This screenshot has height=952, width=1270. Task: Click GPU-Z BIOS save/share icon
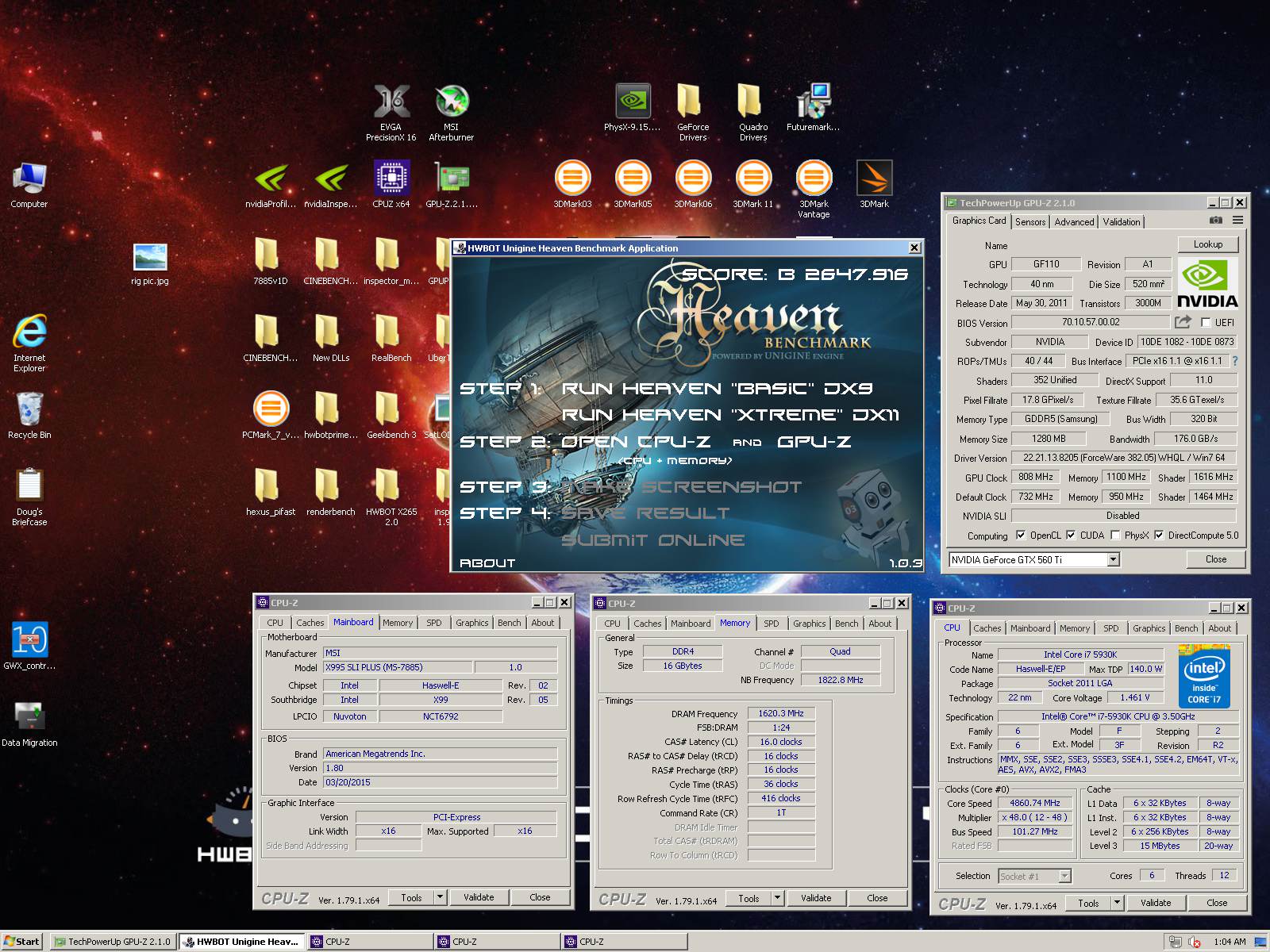pos(1183,322)
